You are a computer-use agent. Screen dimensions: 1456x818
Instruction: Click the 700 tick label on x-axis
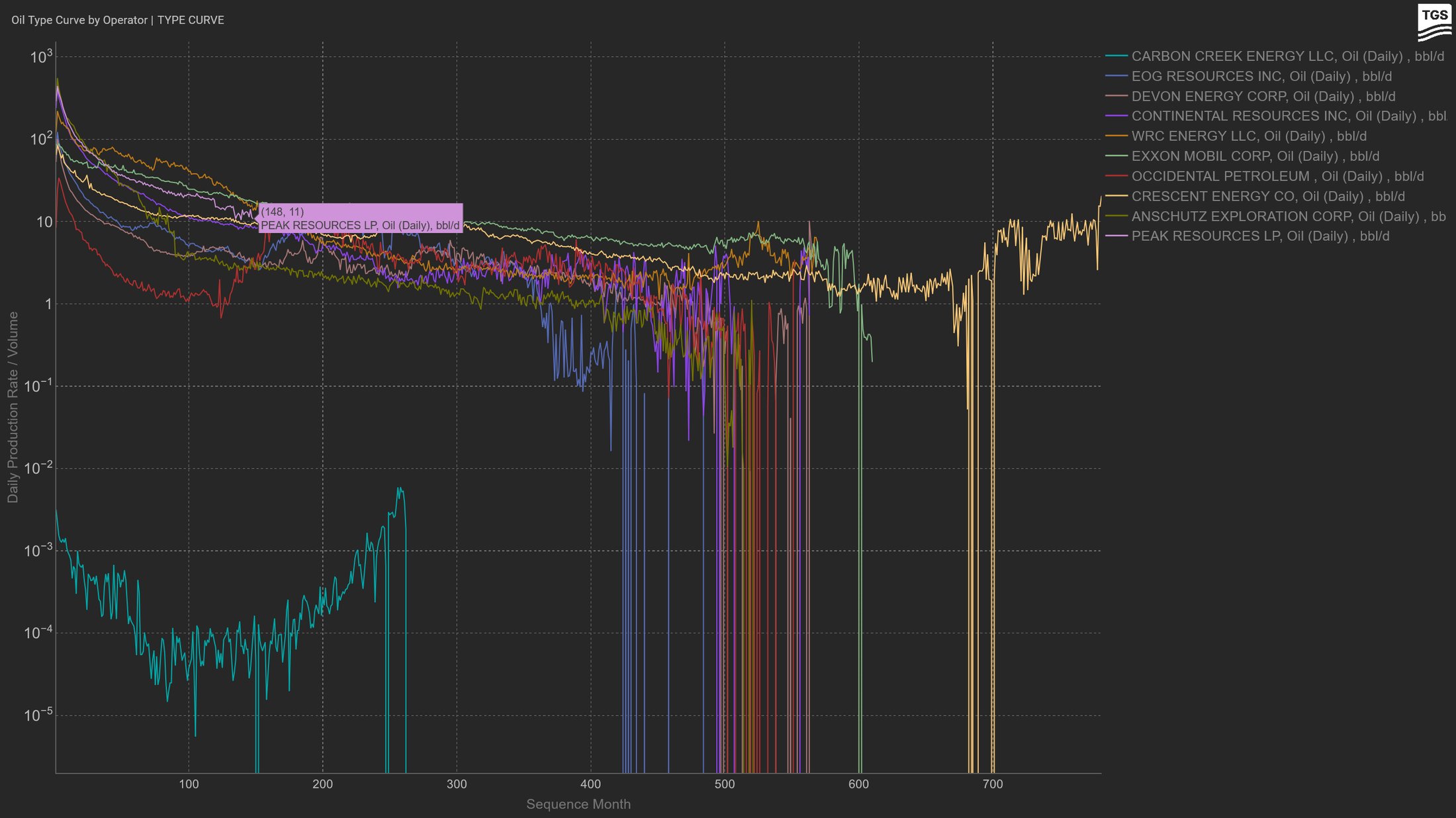click(992, 784)
